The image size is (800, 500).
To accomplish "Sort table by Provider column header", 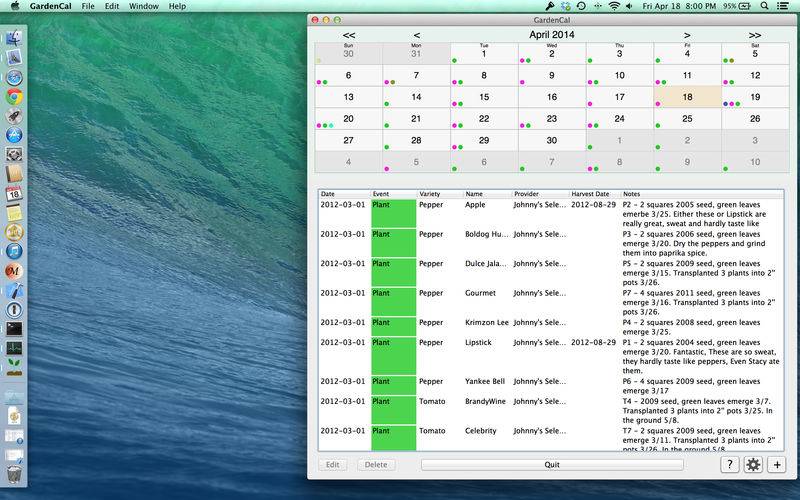I will (x=540, y=194).
